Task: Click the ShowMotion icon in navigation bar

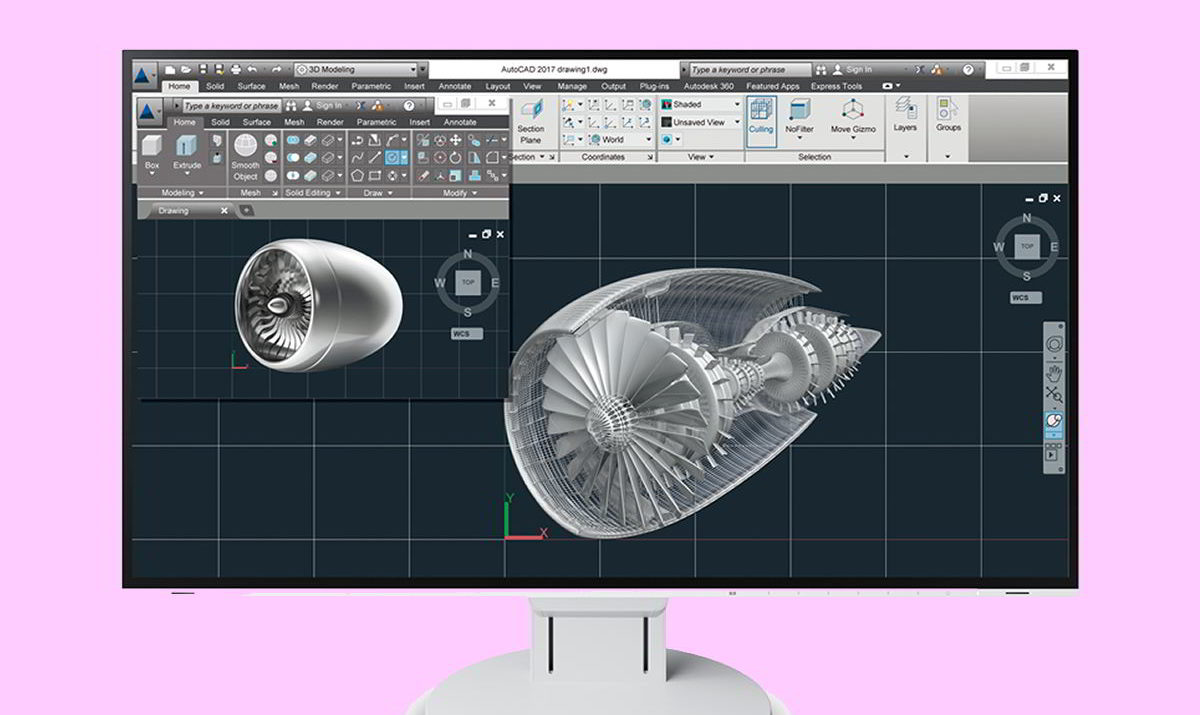Action: click(1052, 454)
